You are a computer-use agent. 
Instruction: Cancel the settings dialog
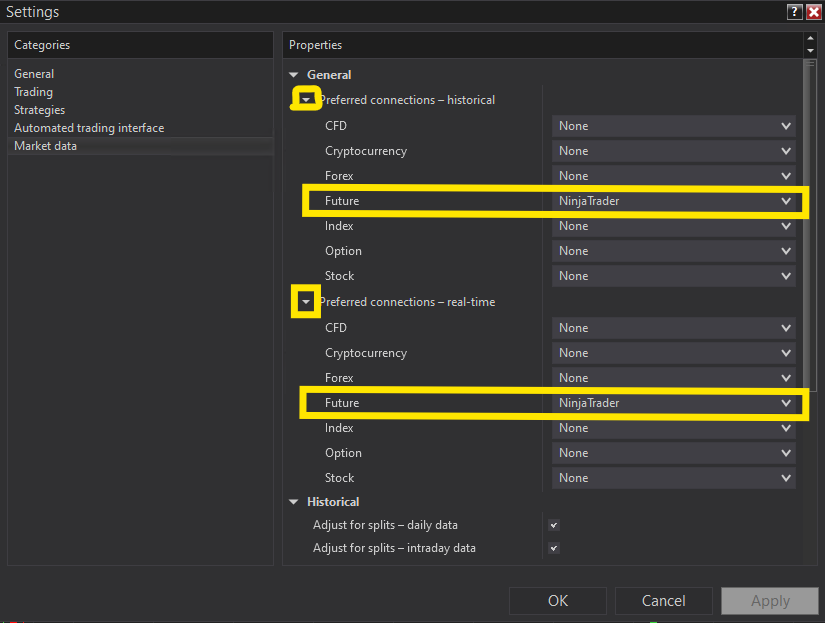pos(663,600)
